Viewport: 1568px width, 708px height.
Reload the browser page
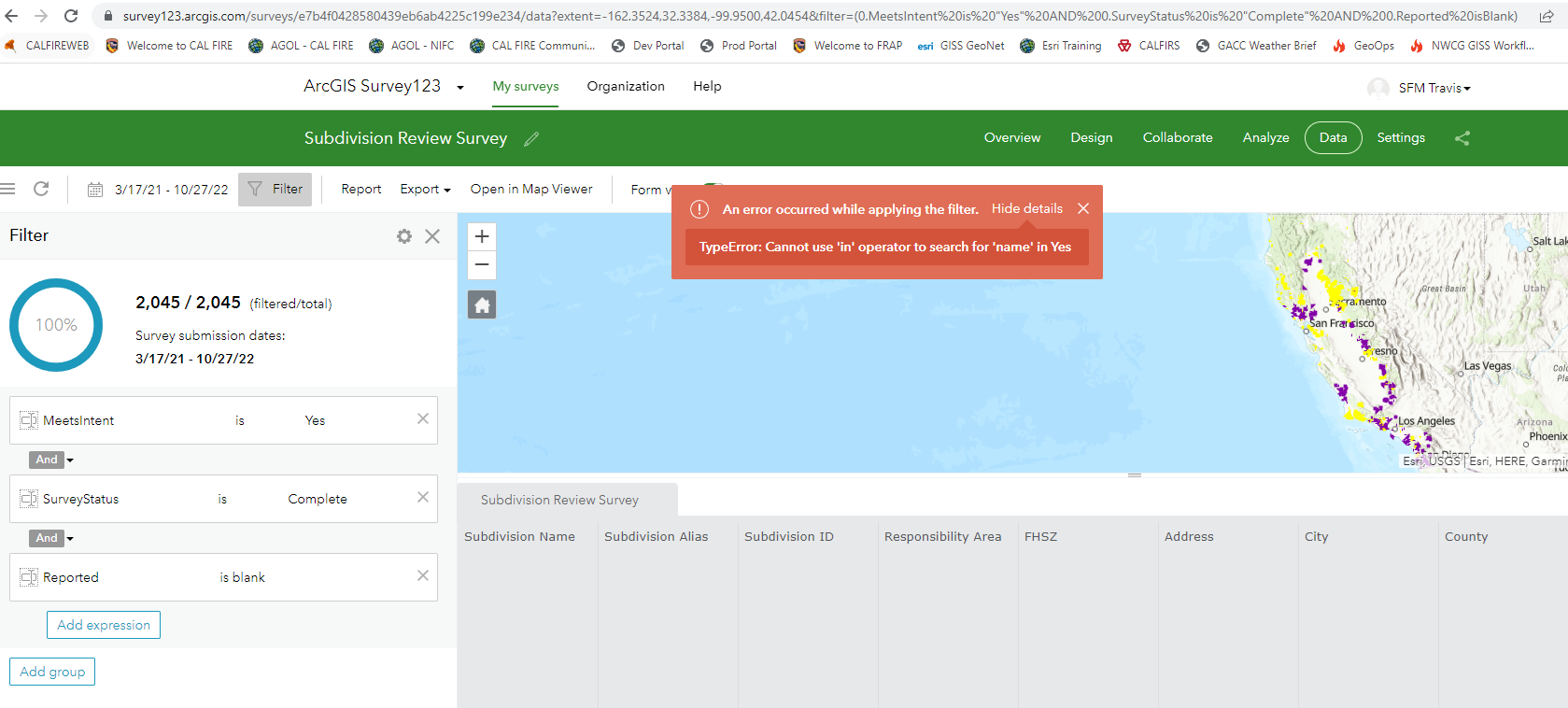(x=71, y=16)
